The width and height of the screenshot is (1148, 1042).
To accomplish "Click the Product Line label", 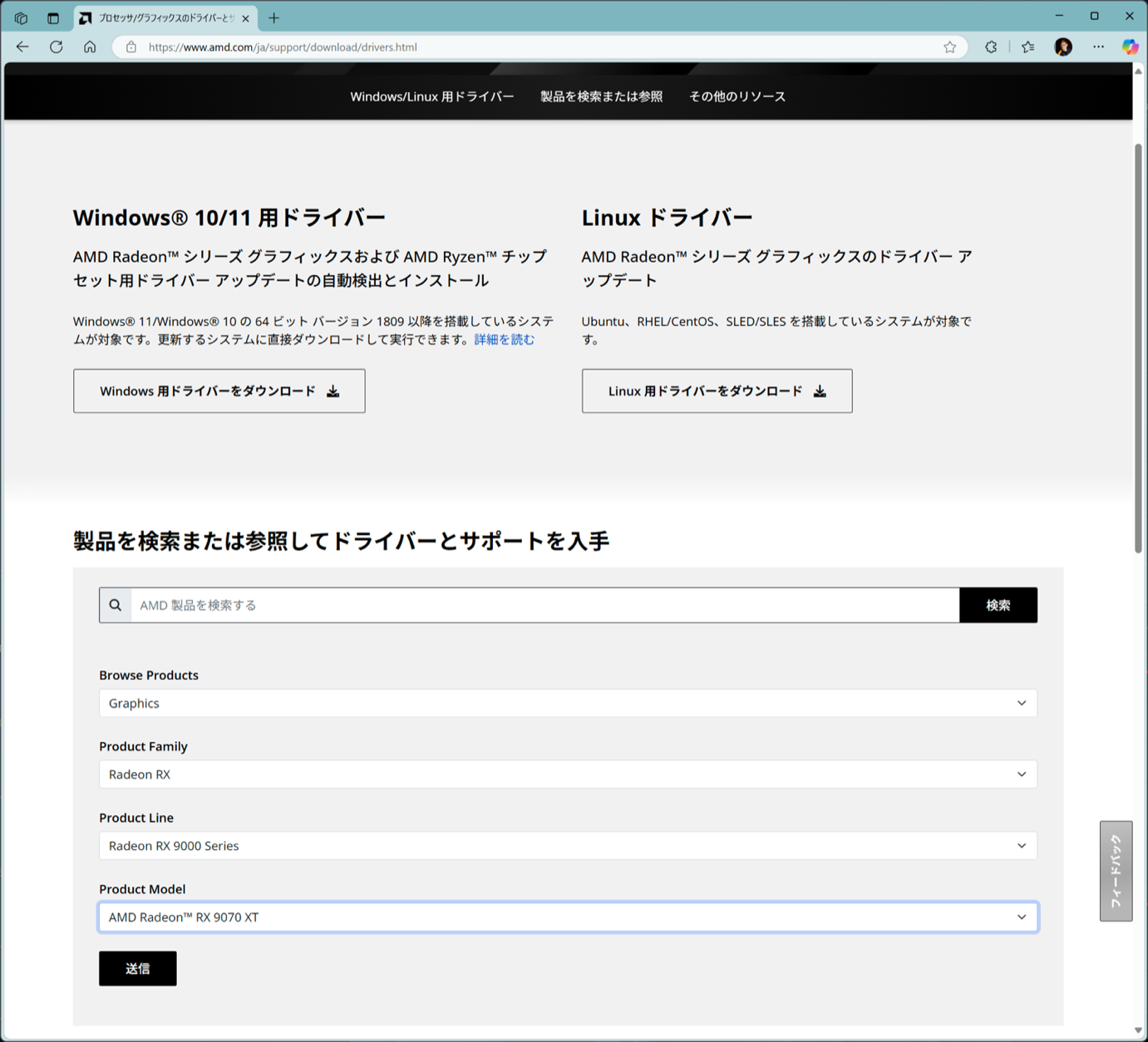I will 136,818.
